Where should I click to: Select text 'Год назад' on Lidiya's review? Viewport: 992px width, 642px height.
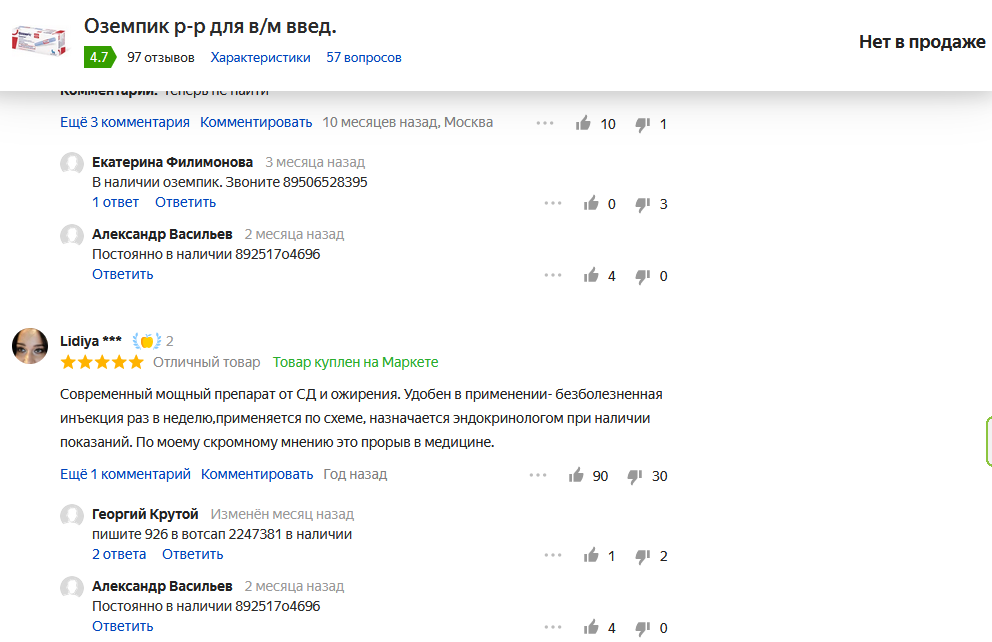[x=355, y=474]
